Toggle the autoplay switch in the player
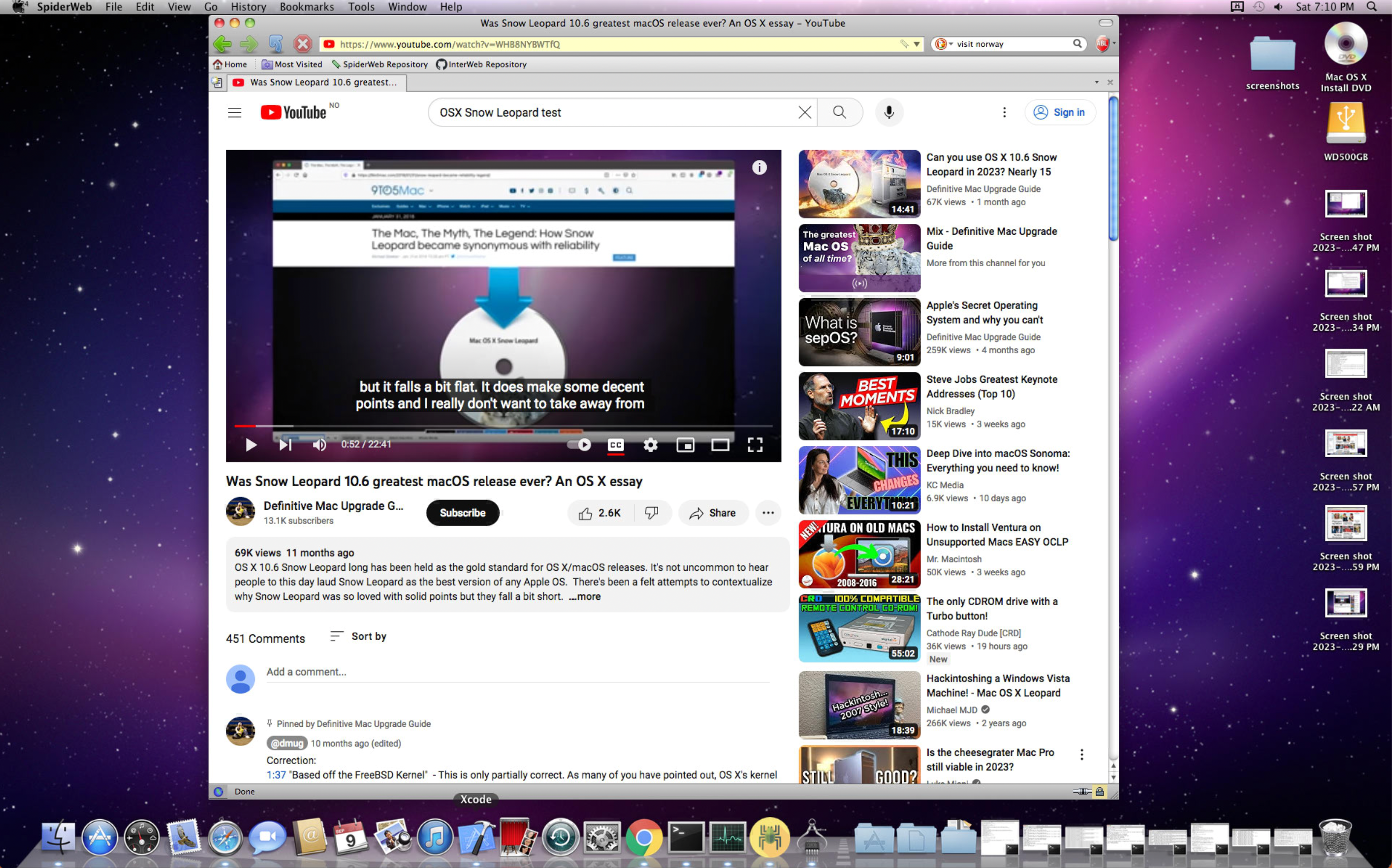The image size is (1392, 868). coord(579,444)
